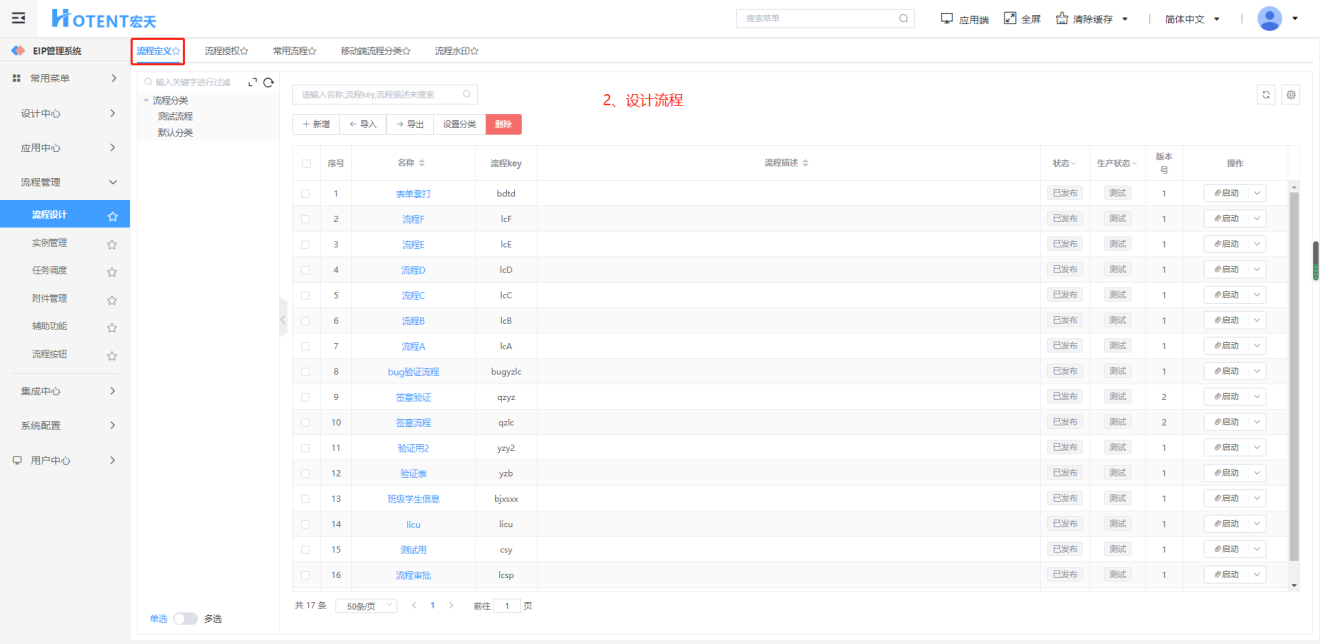The width and height of the screenshot is (1320, 644).
Task: Open the 流程水印 tab
Action: 456,50
